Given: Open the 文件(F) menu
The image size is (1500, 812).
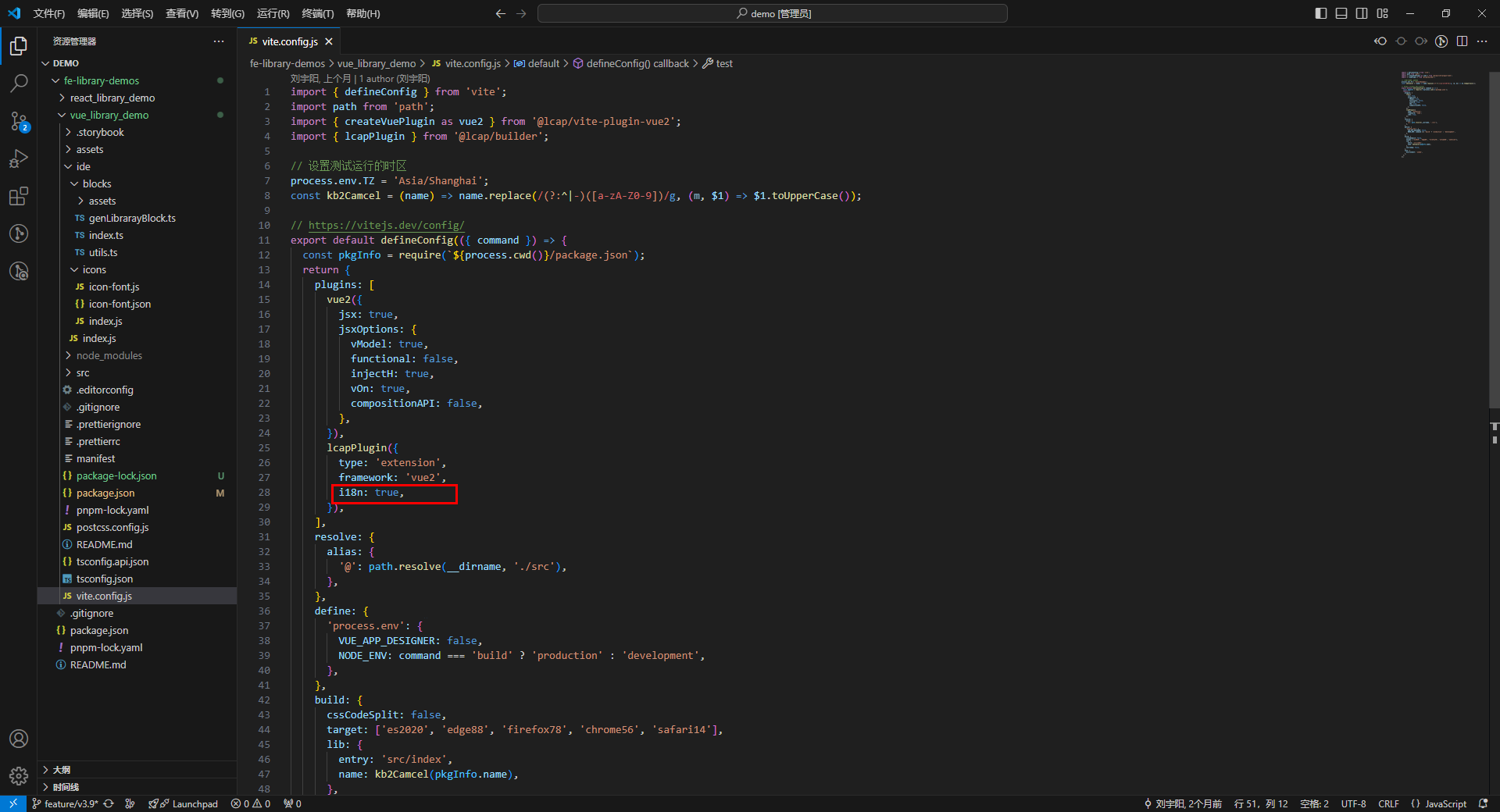Looking at the screenshot, I should [49, 13].
